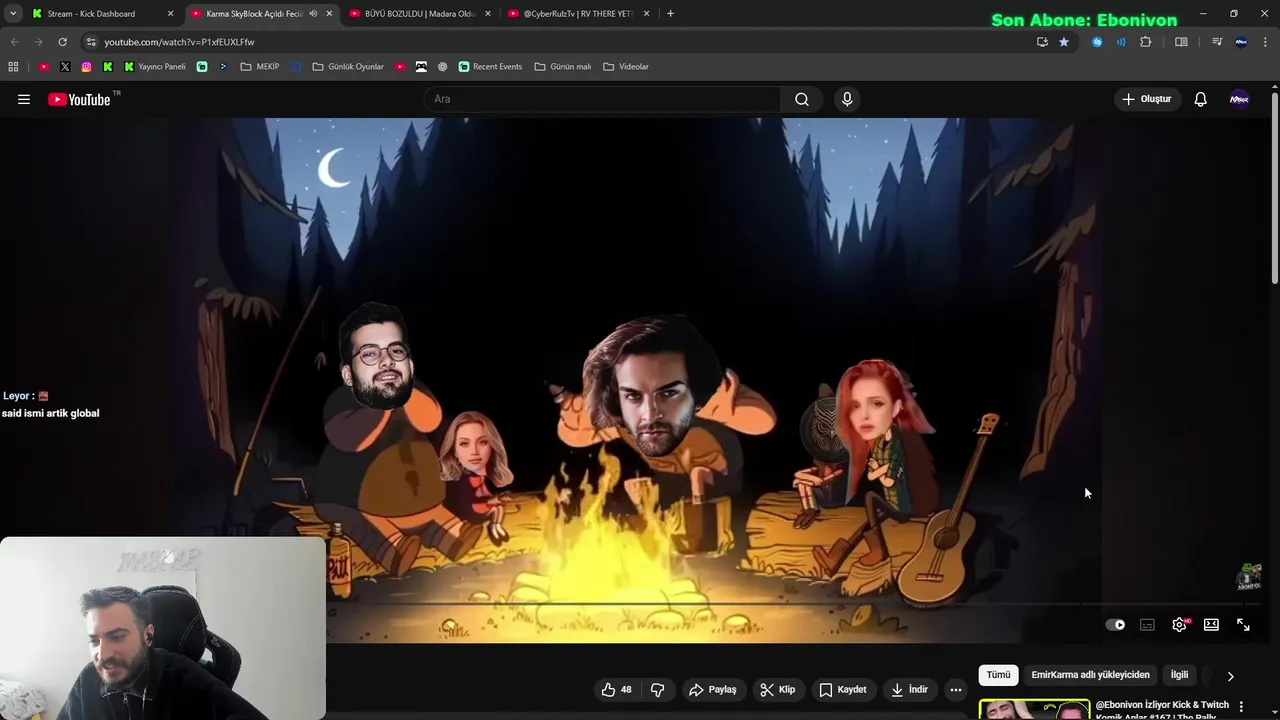
Task: Toggle subtitles in the video player
Action: 1147,624
